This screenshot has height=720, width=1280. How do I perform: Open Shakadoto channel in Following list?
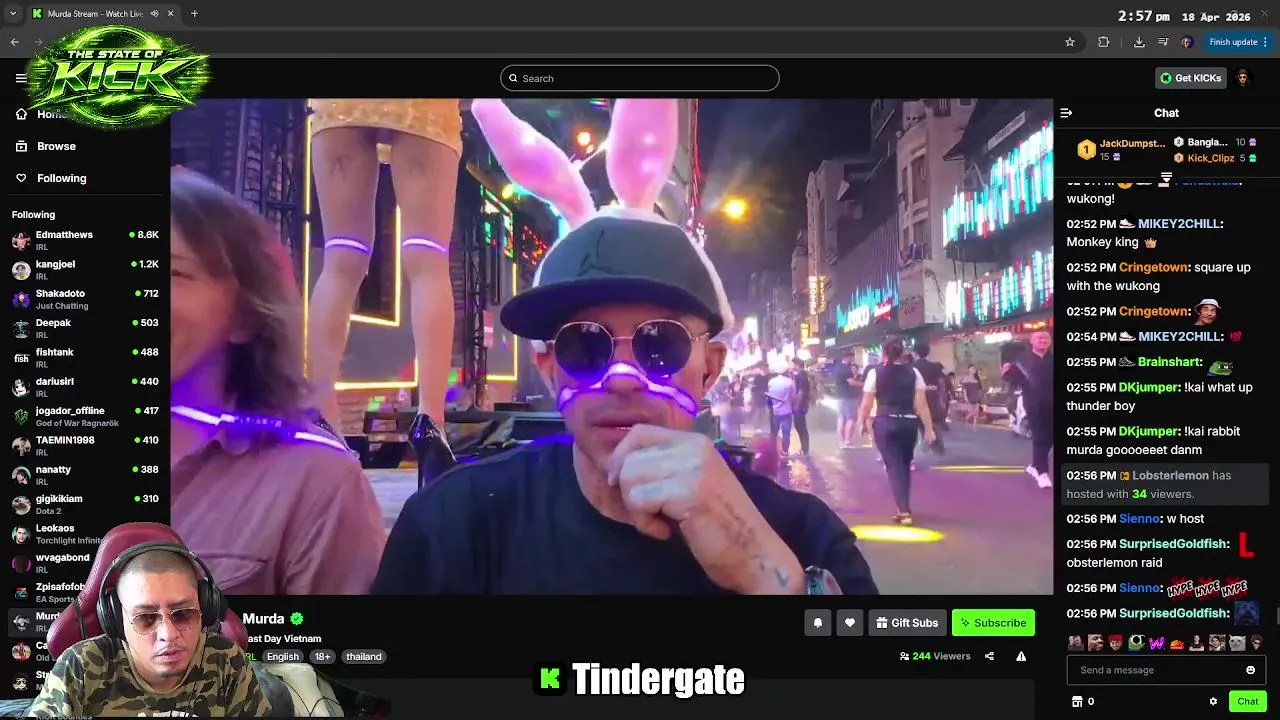pyautogui.click(x=85, y=299)
